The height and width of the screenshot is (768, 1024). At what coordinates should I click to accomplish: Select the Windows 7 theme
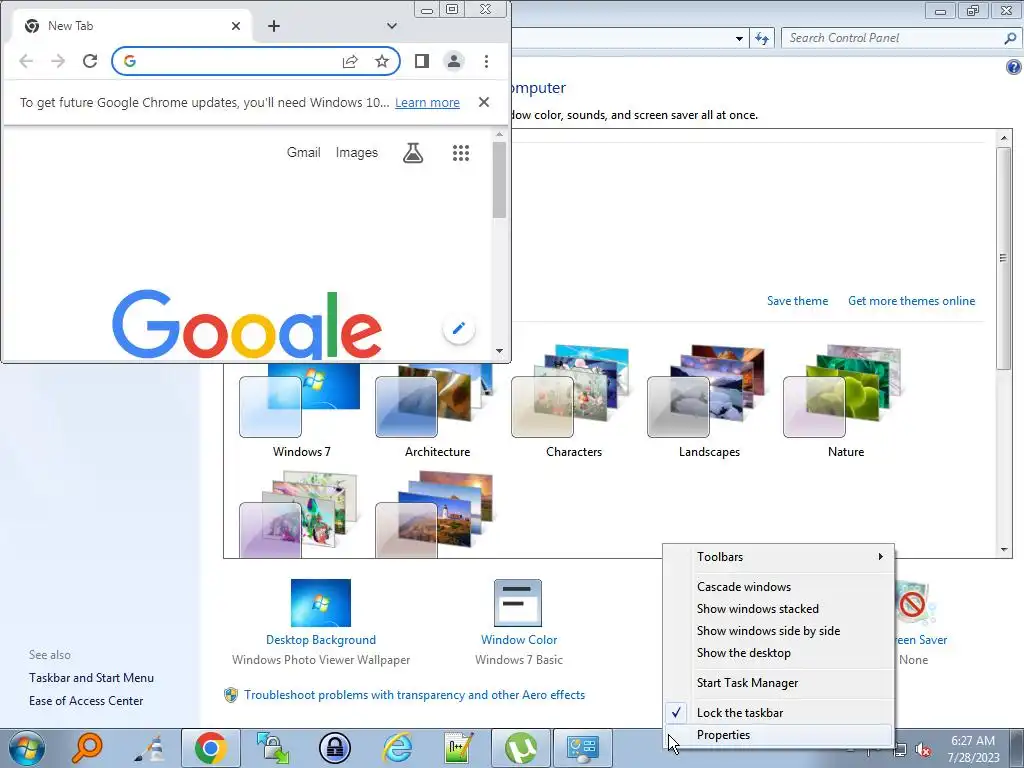point(302,411)
